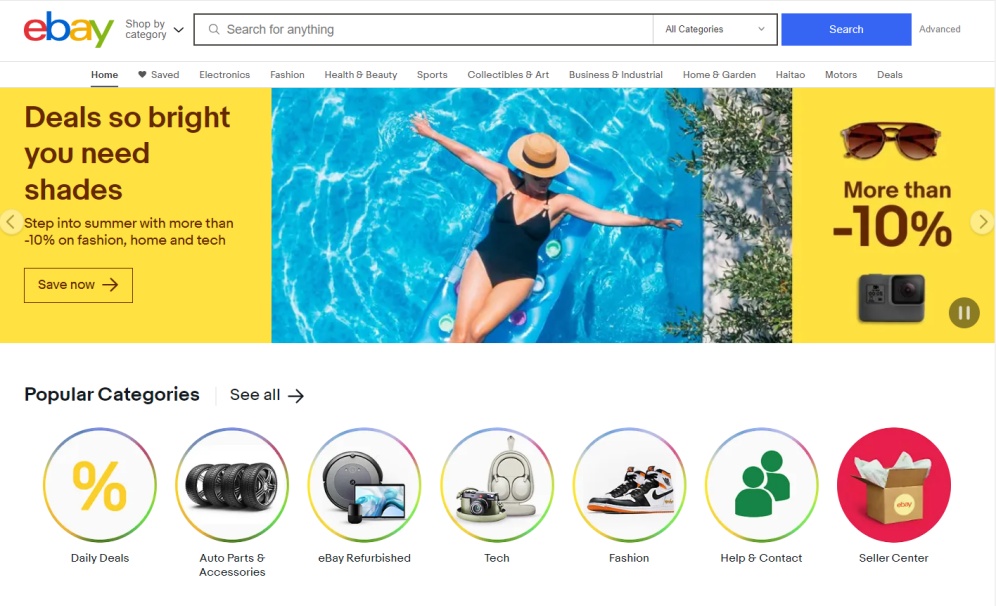This screenshot has height=606, width=996.
Task: Go to previous banner slide
Action: (11, 222)
